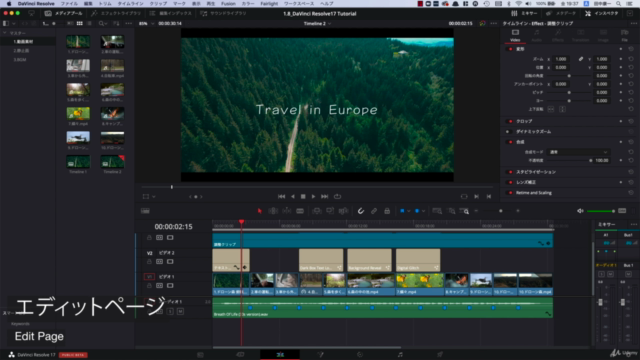640x360 pixels.
Task: Go to first frame in viewer
Action: coord(282,196)
